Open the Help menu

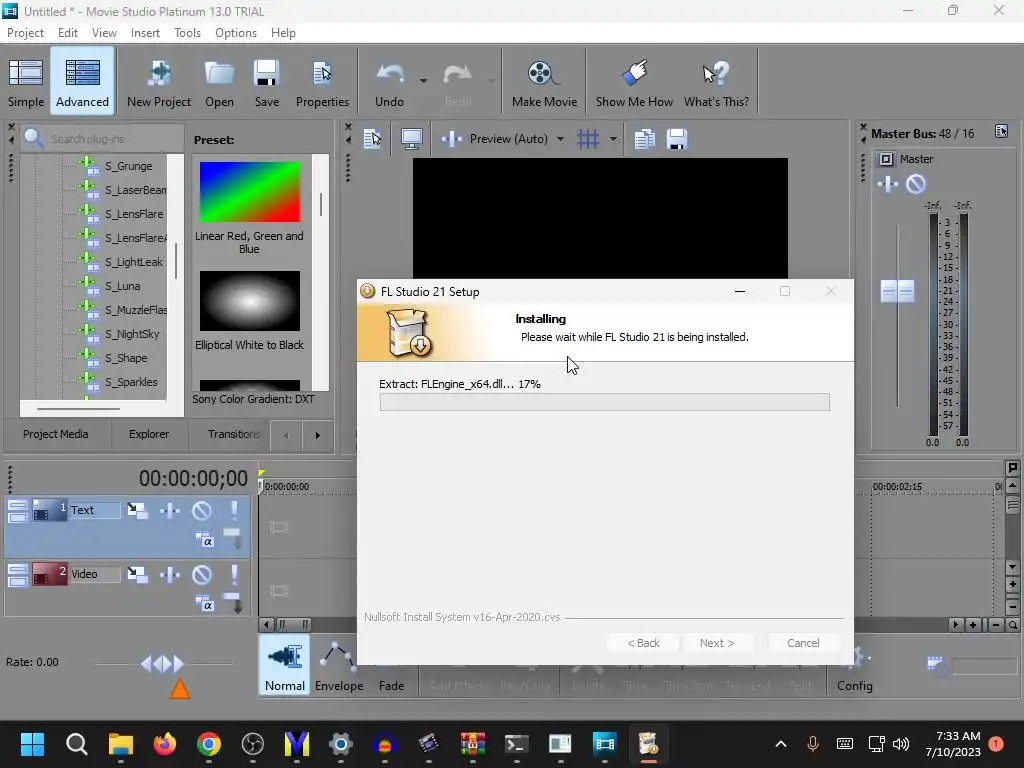click(283, 33)
